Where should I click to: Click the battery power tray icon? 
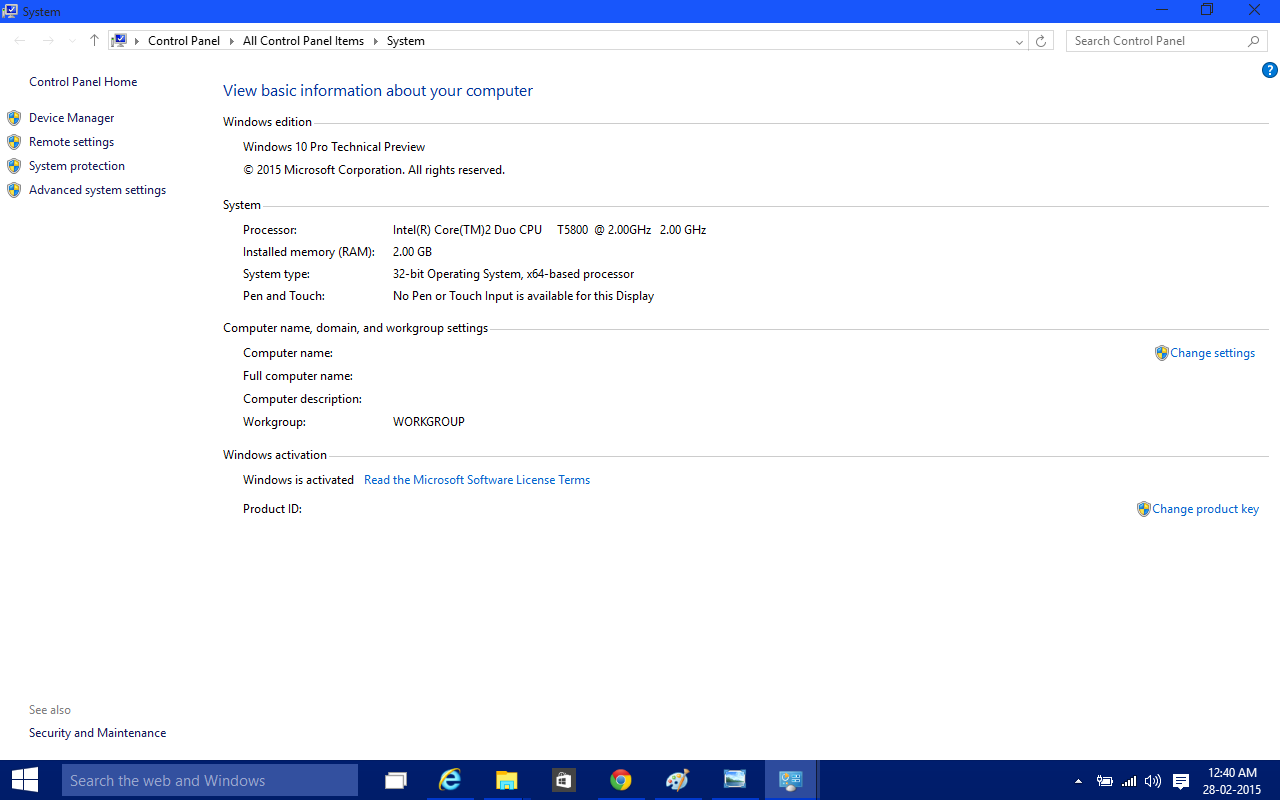click(1105, 781)
